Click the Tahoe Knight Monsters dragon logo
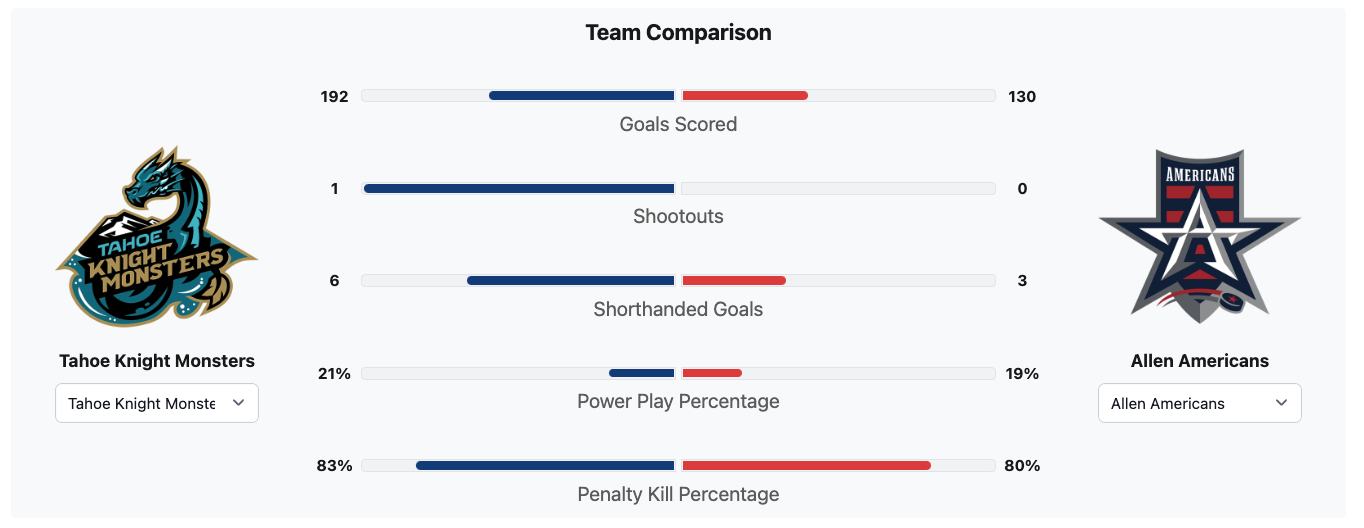Image resolution: width=1364 pixels, height=528 pixels. [x=157, y=236]
